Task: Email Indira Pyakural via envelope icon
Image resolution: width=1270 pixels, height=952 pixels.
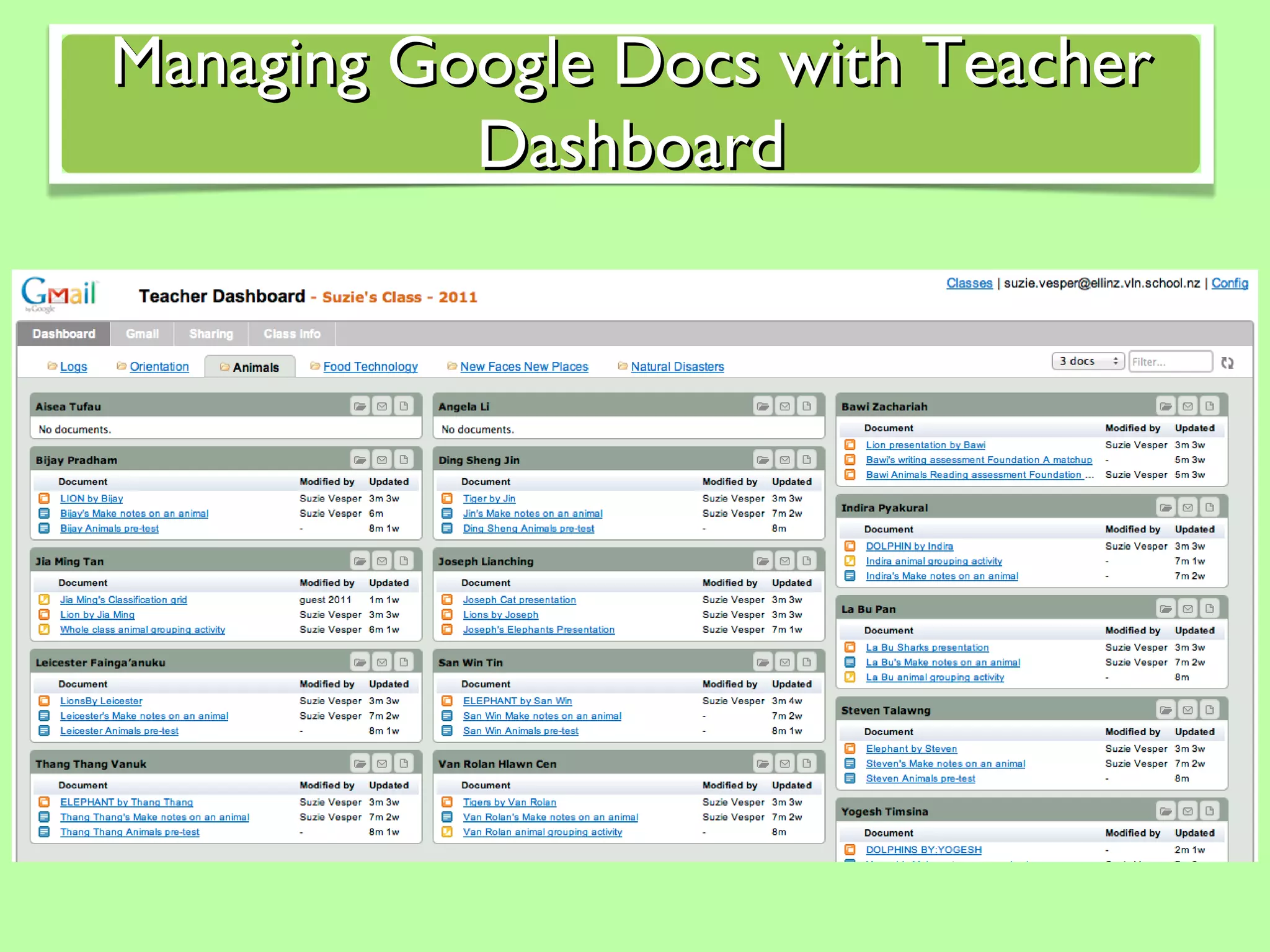Action: pyautogui.click(x=1188, y=508)
